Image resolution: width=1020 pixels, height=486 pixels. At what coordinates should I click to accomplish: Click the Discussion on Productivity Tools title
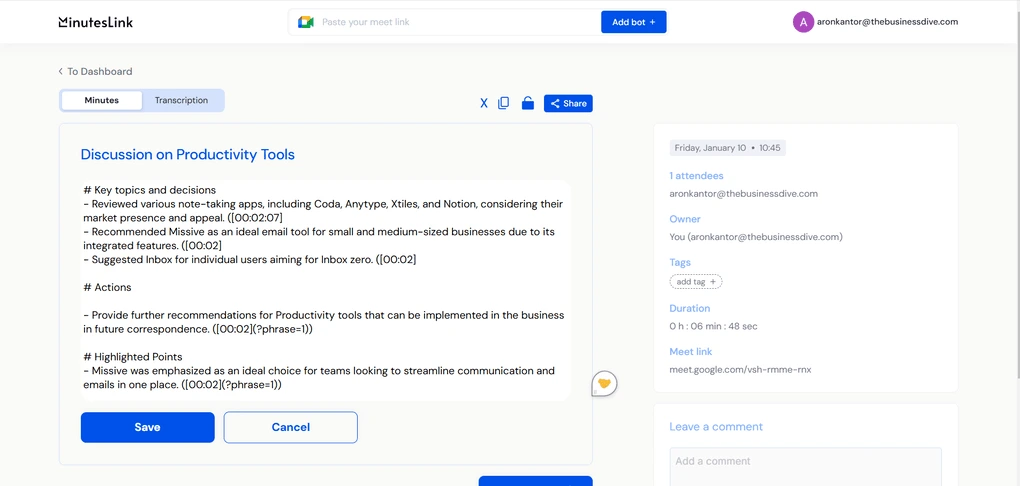point(187,155)
